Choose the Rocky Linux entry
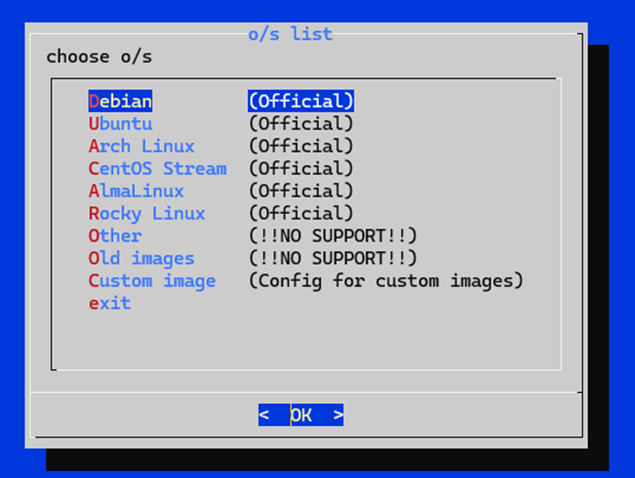This screenshot has height=478, width=635. click(147, 213)
